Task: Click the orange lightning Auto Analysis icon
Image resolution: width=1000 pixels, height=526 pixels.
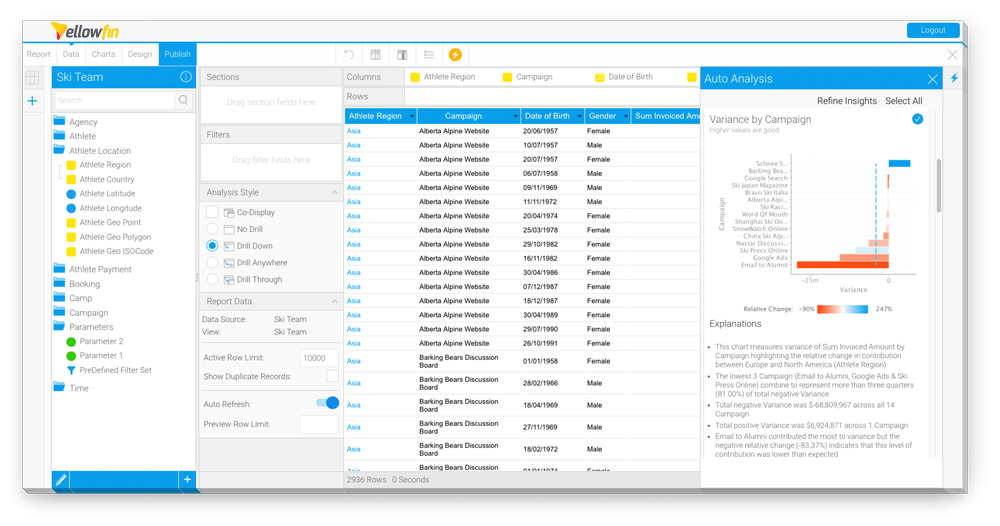Action: pos(455,55)
